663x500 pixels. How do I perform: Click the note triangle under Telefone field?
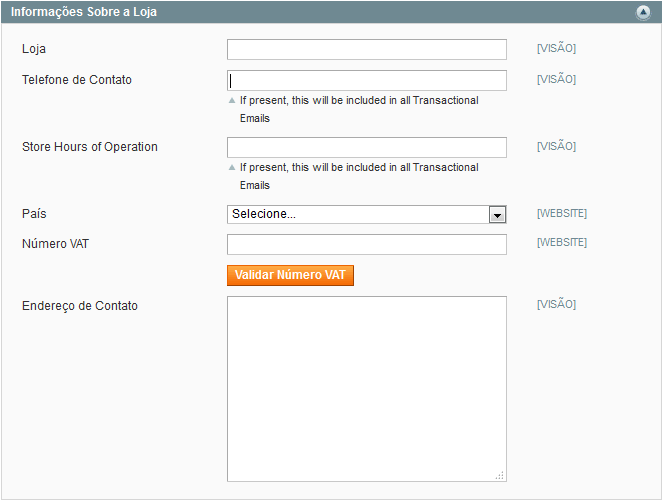tap(232, 100)
